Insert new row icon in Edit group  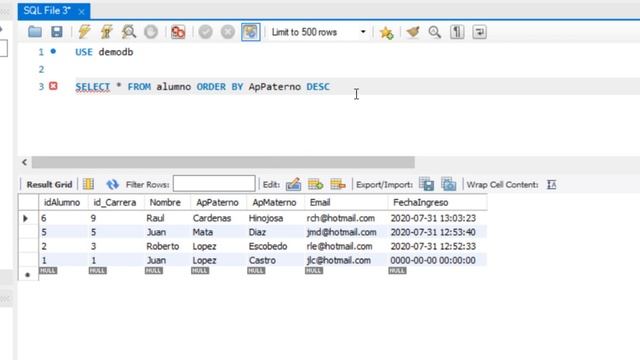[x=315, y=184]
